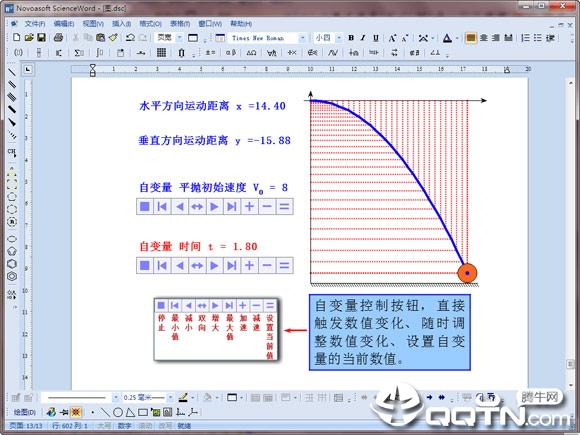Open the Times New Roman font dropdown

click(302, 38)
